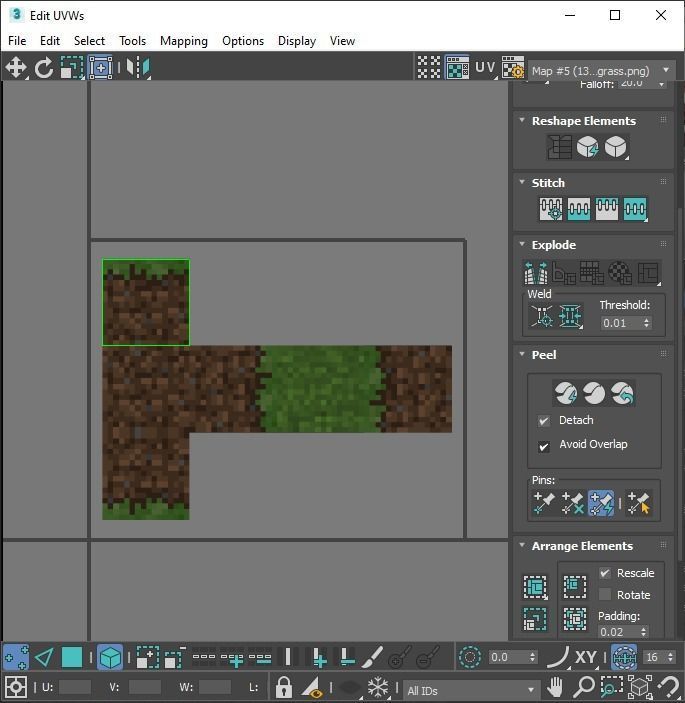Click Flatten custom icon in Explode

[x=648, y=273]
